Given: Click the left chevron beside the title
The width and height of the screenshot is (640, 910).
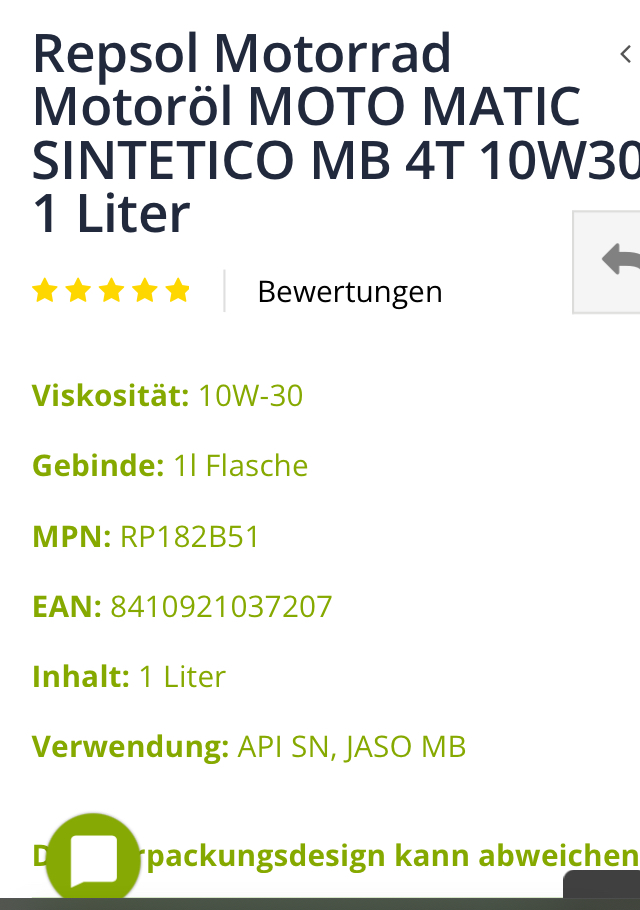Looking at the screenshot, I should click(x=626, y=54).
